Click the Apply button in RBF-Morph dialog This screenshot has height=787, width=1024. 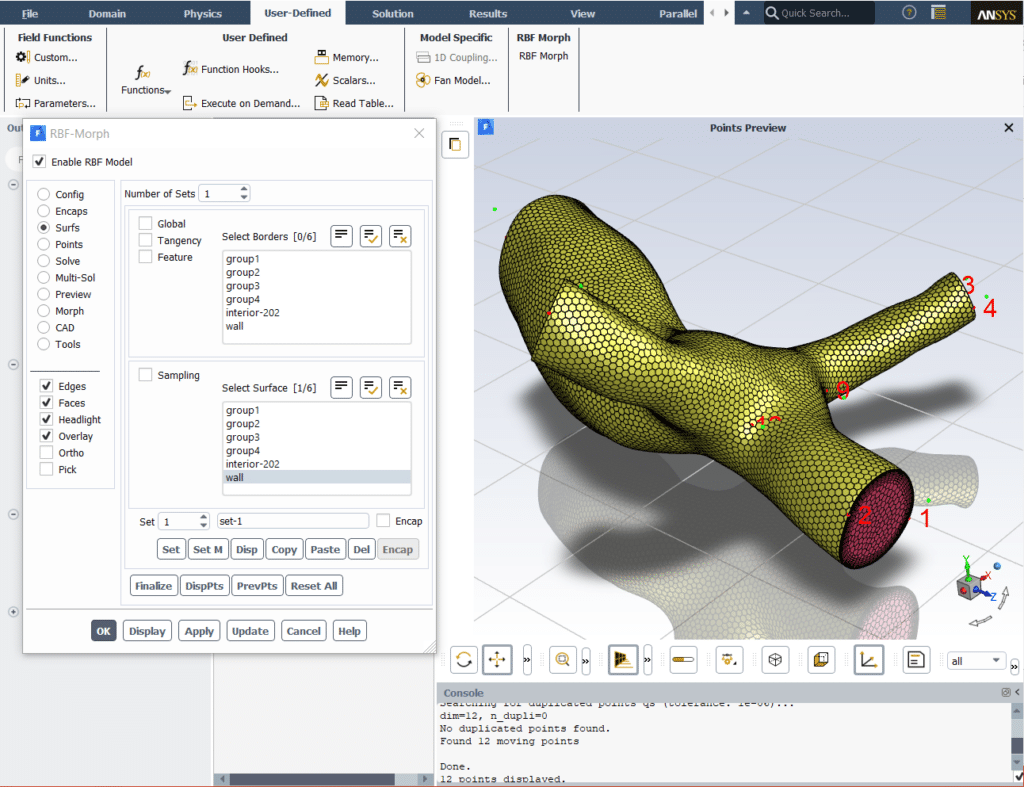click(199, 631)
